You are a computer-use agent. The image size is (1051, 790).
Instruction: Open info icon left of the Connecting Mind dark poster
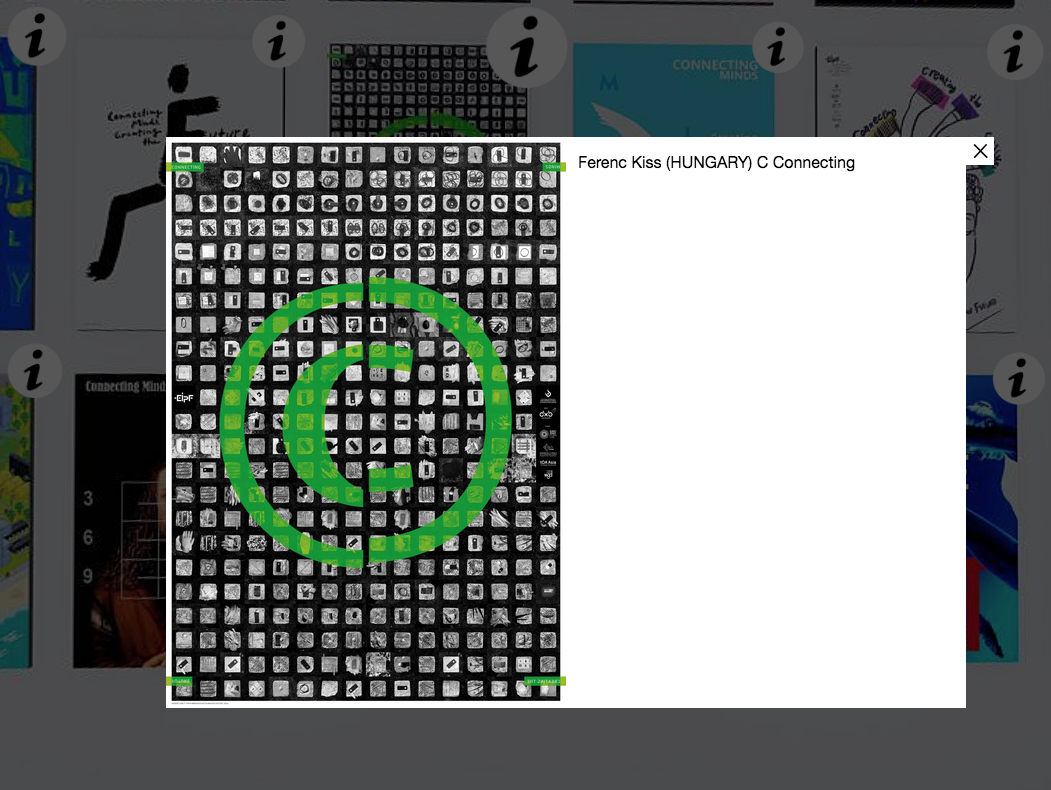[x=34, y=371]
